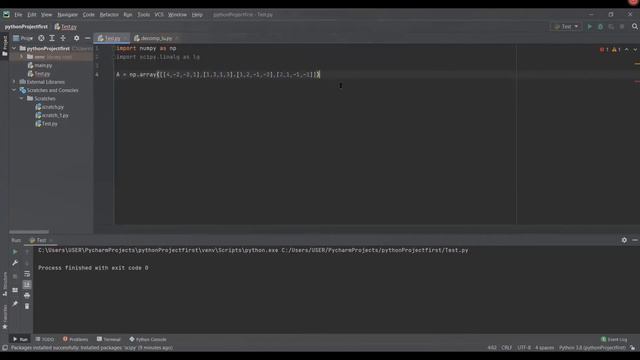640x360 pixels.
Task: Click UTF-8 encoding in status bar
Action: pos(524,348)
